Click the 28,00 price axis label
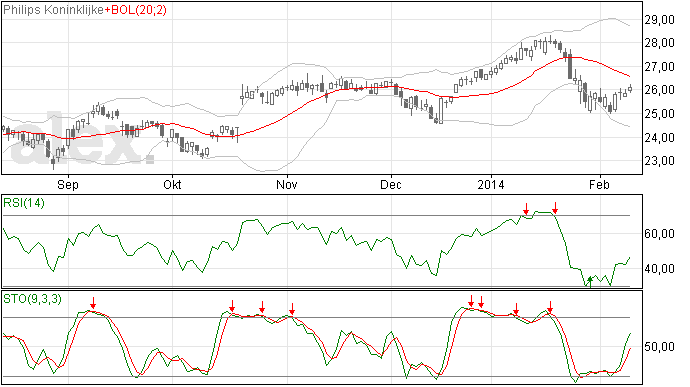Viewport: 690px width, 387px height. pos(660,43)
